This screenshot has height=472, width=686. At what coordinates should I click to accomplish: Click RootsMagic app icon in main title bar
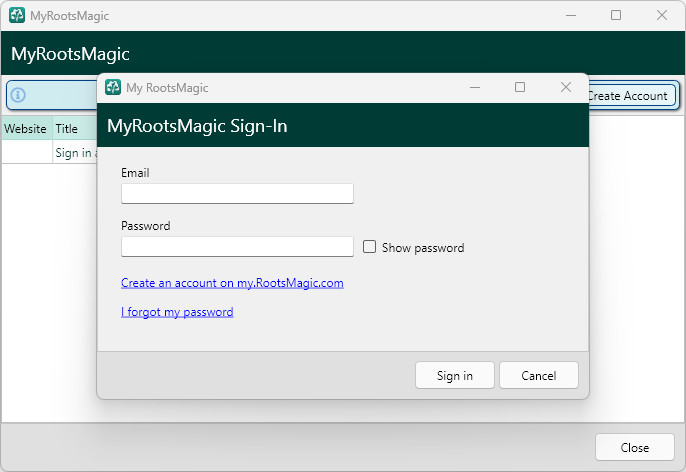coord(17,15)
